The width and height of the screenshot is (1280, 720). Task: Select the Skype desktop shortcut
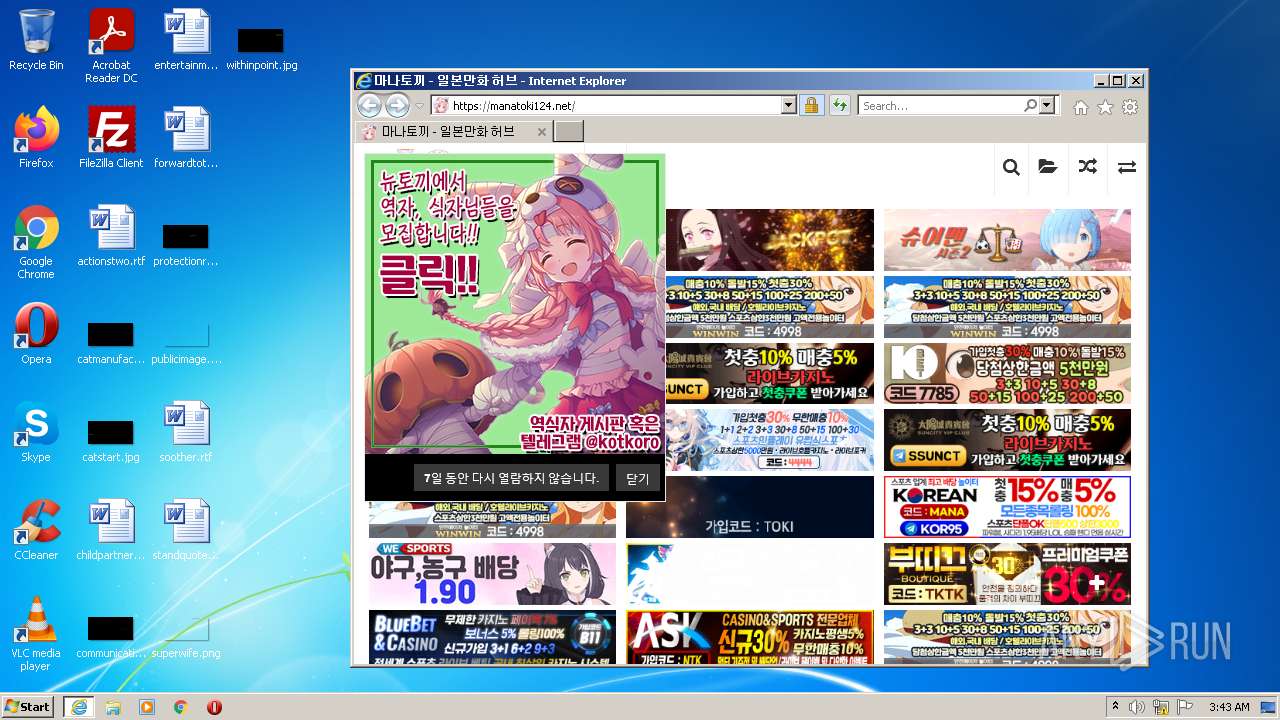coord(36,432)
